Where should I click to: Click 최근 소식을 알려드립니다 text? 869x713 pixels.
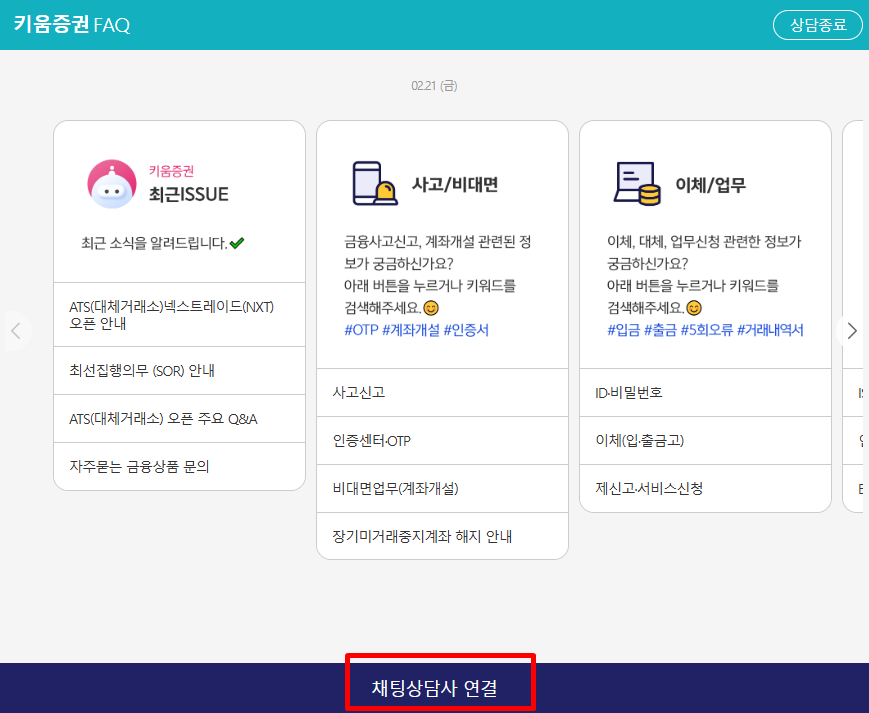155,243
